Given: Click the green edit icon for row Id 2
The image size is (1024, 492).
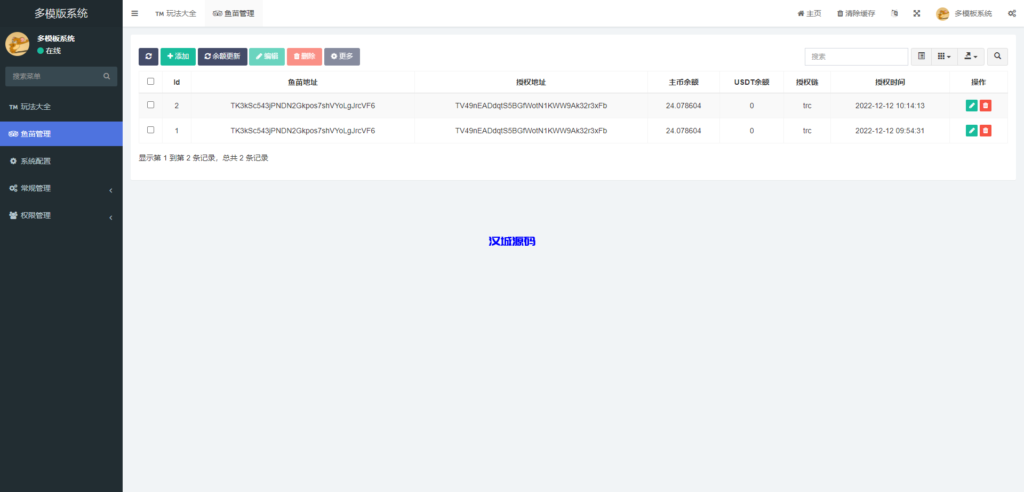Looking at the screenshot, I should (x=971, y=105).
